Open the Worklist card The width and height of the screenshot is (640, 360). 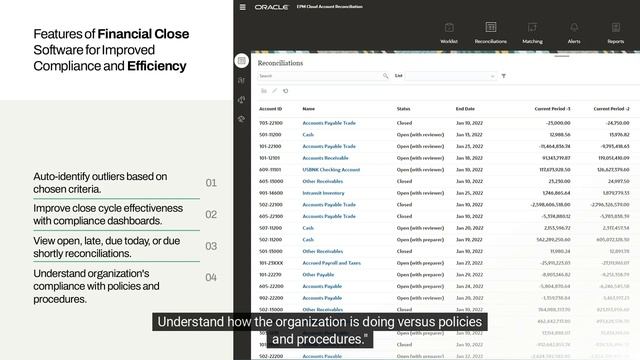449,33
